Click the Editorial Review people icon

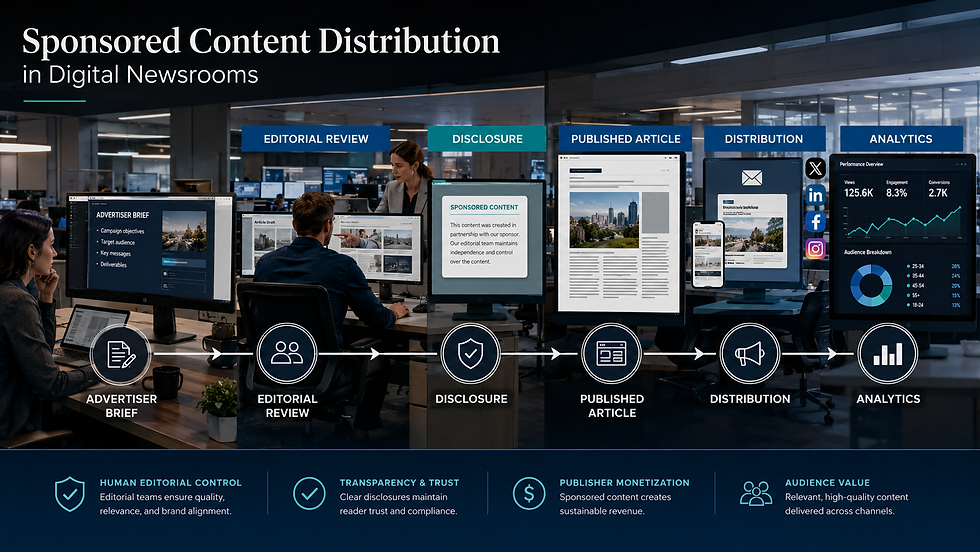287,353
